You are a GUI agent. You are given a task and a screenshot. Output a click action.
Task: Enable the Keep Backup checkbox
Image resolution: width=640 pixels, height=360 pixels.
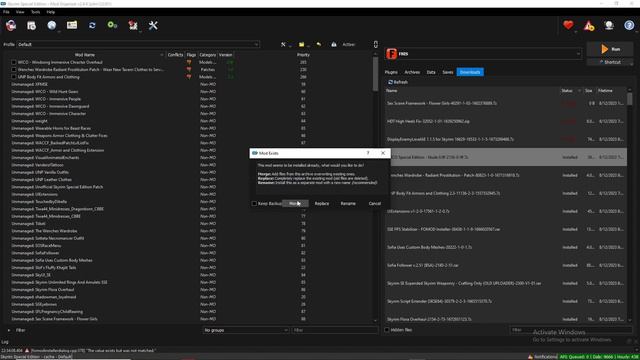click(254, 204)
